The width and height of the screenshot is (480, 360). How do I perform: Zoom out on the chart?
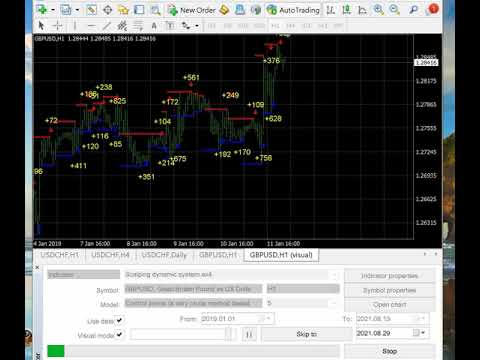[395, 10]
